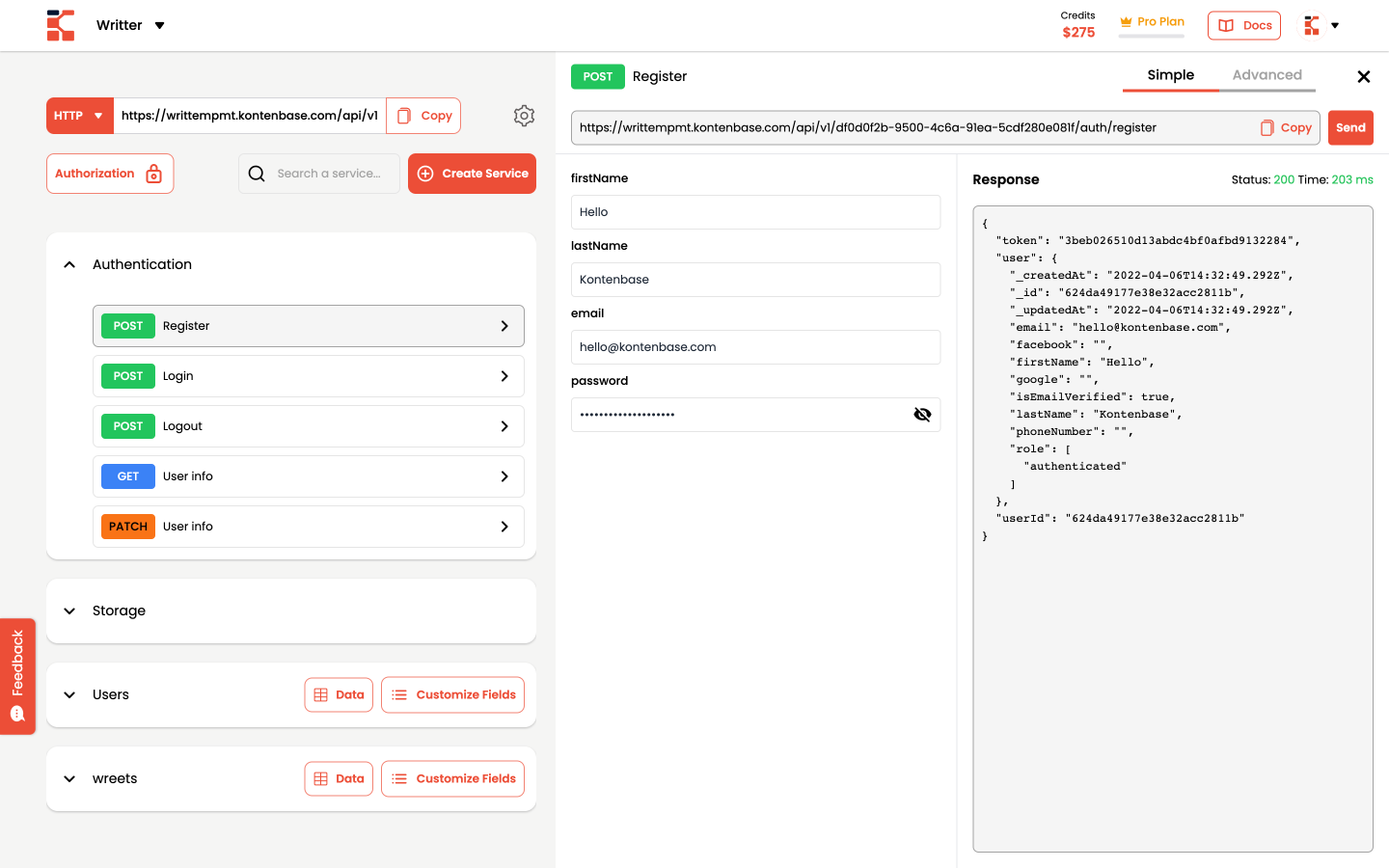Image resolution: width=1389 pixels, height=868 pixels.
Task: Click the userId line in response
Action: coord(1120,519)
